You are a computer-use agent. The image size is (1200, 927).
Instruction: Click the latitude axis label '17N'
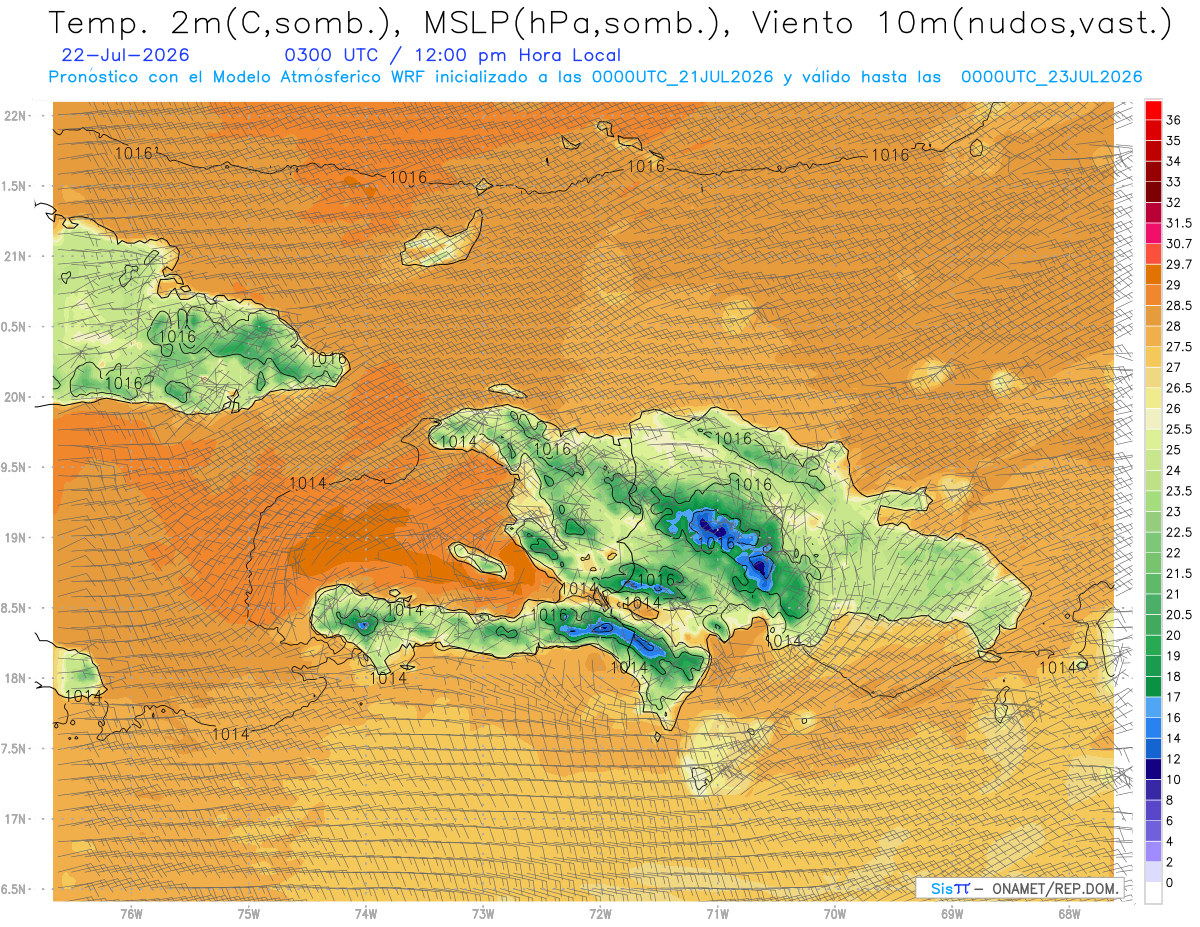17,819
